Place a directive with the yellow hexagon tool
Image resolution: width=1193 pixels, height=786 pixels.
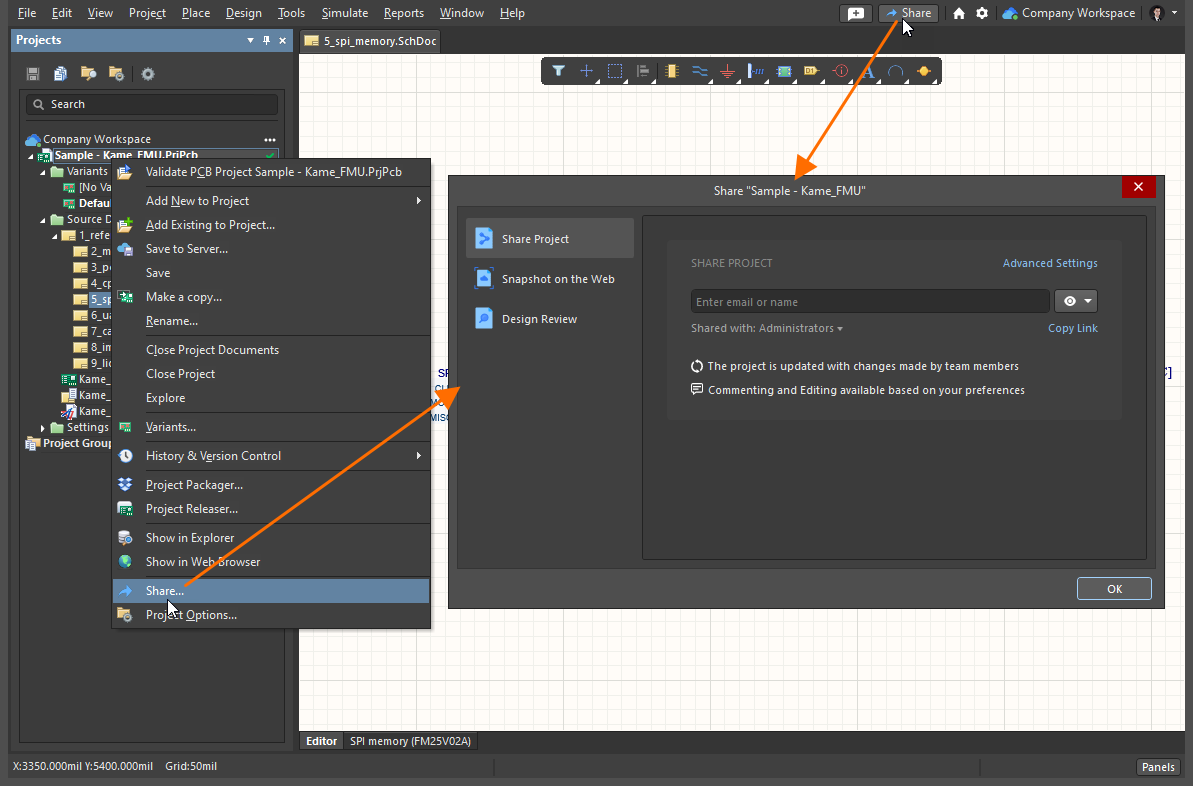coord(924,72)
